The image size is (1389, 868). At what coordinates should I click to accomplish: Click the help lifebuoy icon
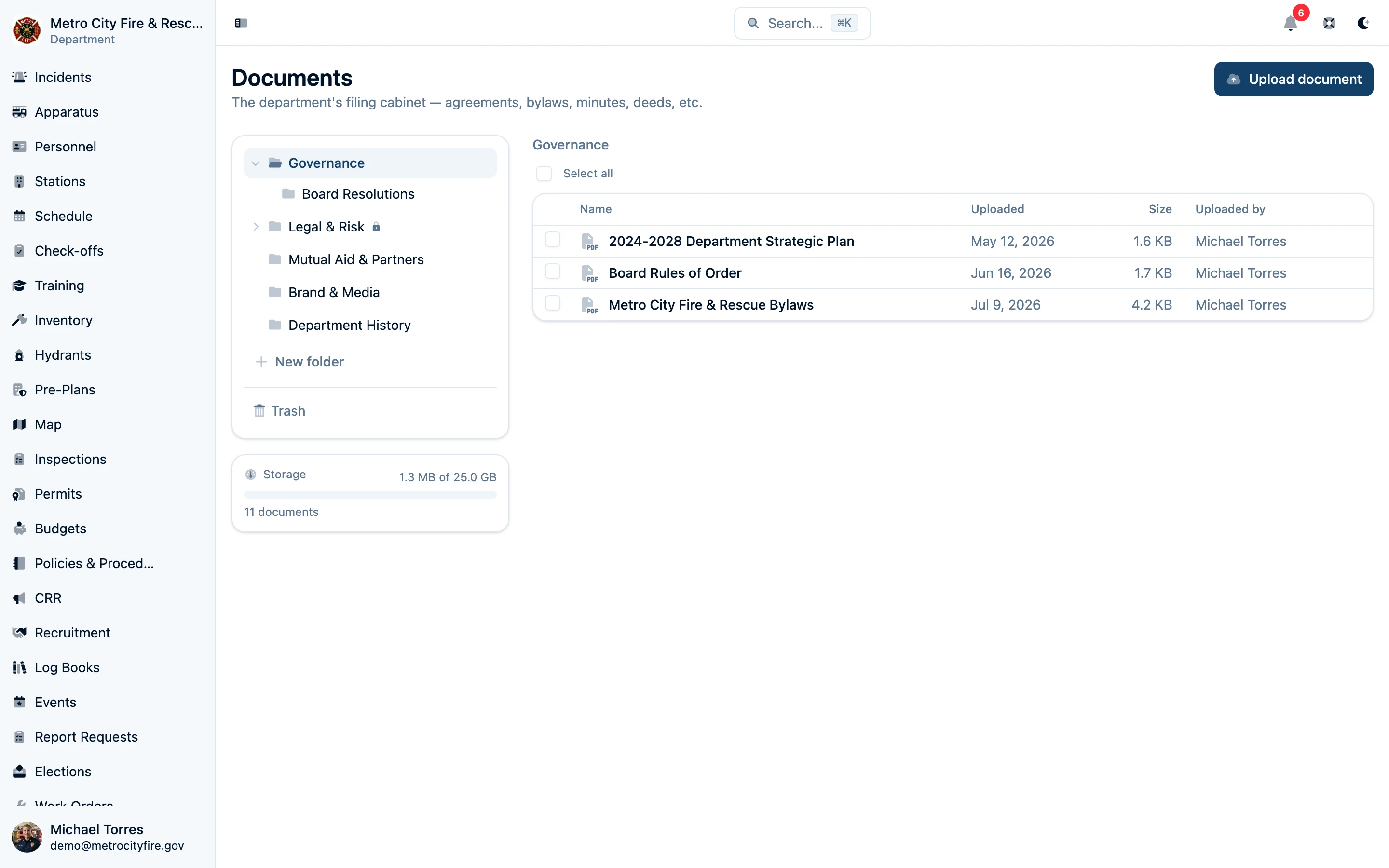point(1329,23)
